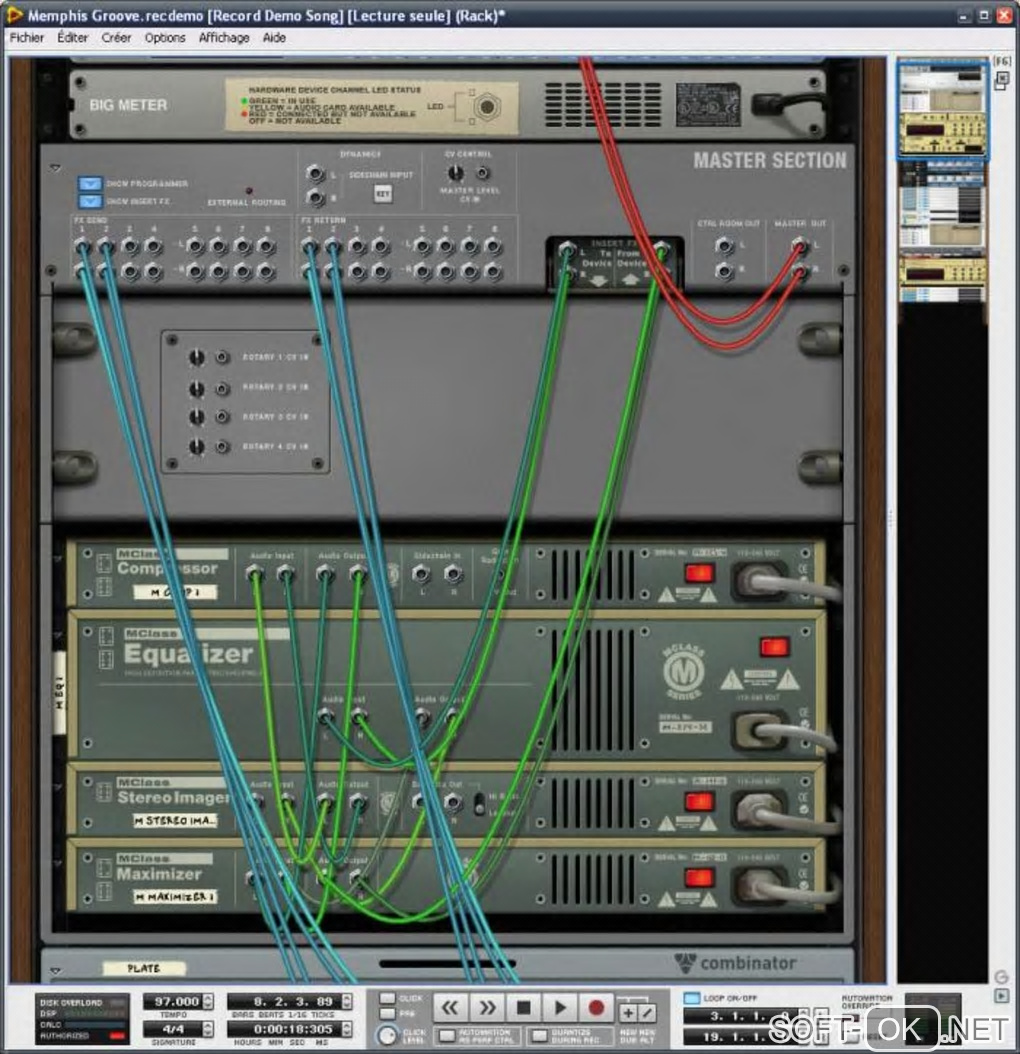
Task: Click Stereo Imager Separate Out left jack
Action: (x=420, y=801)
